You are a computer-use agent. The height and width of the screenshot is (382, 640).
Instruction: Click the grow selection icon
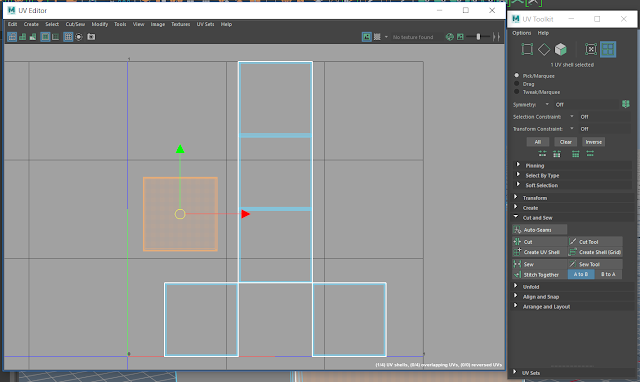pyautogui.click(x=557, y=154)
